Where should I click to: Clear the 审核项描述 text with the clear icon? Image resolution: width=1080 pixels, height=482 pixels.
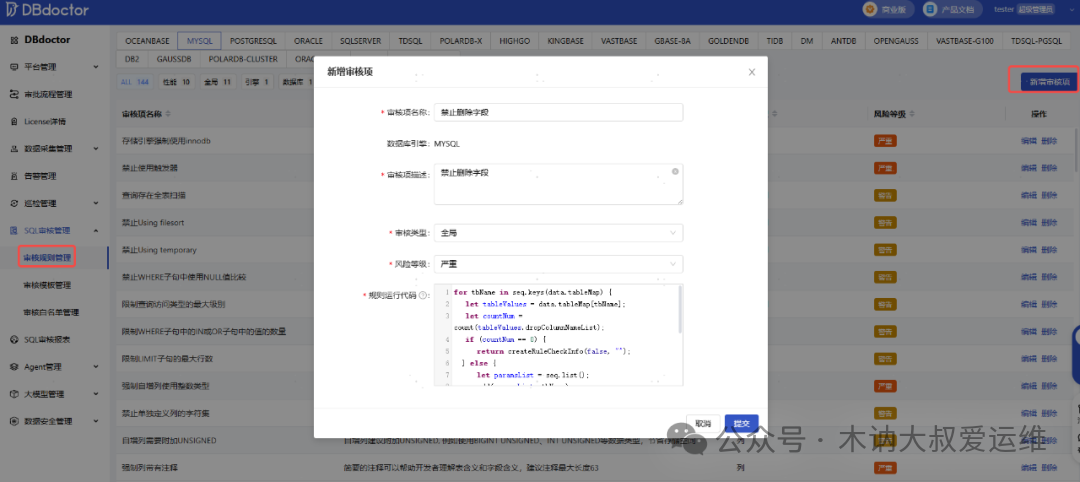(x=675, y=171)
